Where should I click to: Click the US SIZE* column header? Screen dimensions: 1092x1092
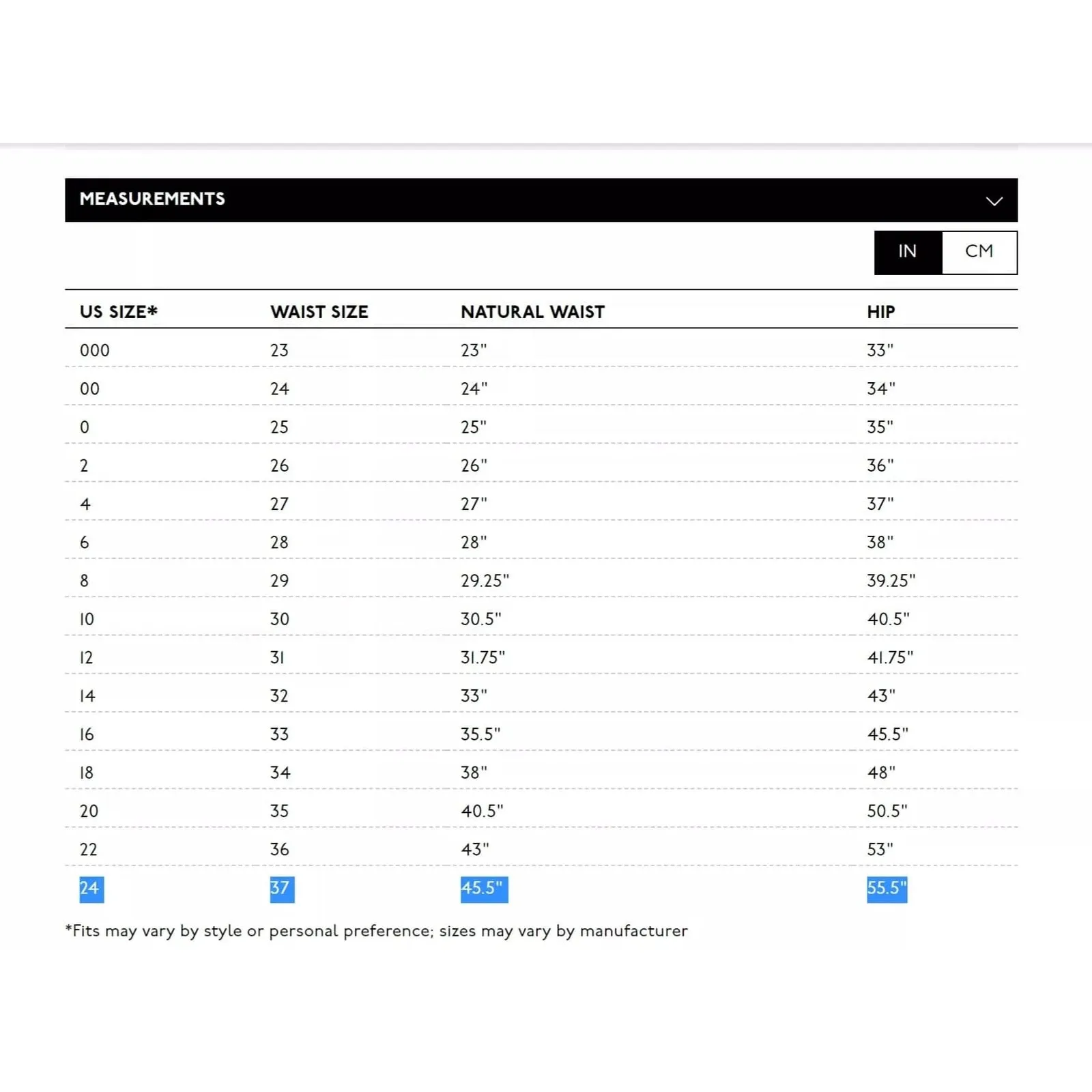click(x=119, y=312)
